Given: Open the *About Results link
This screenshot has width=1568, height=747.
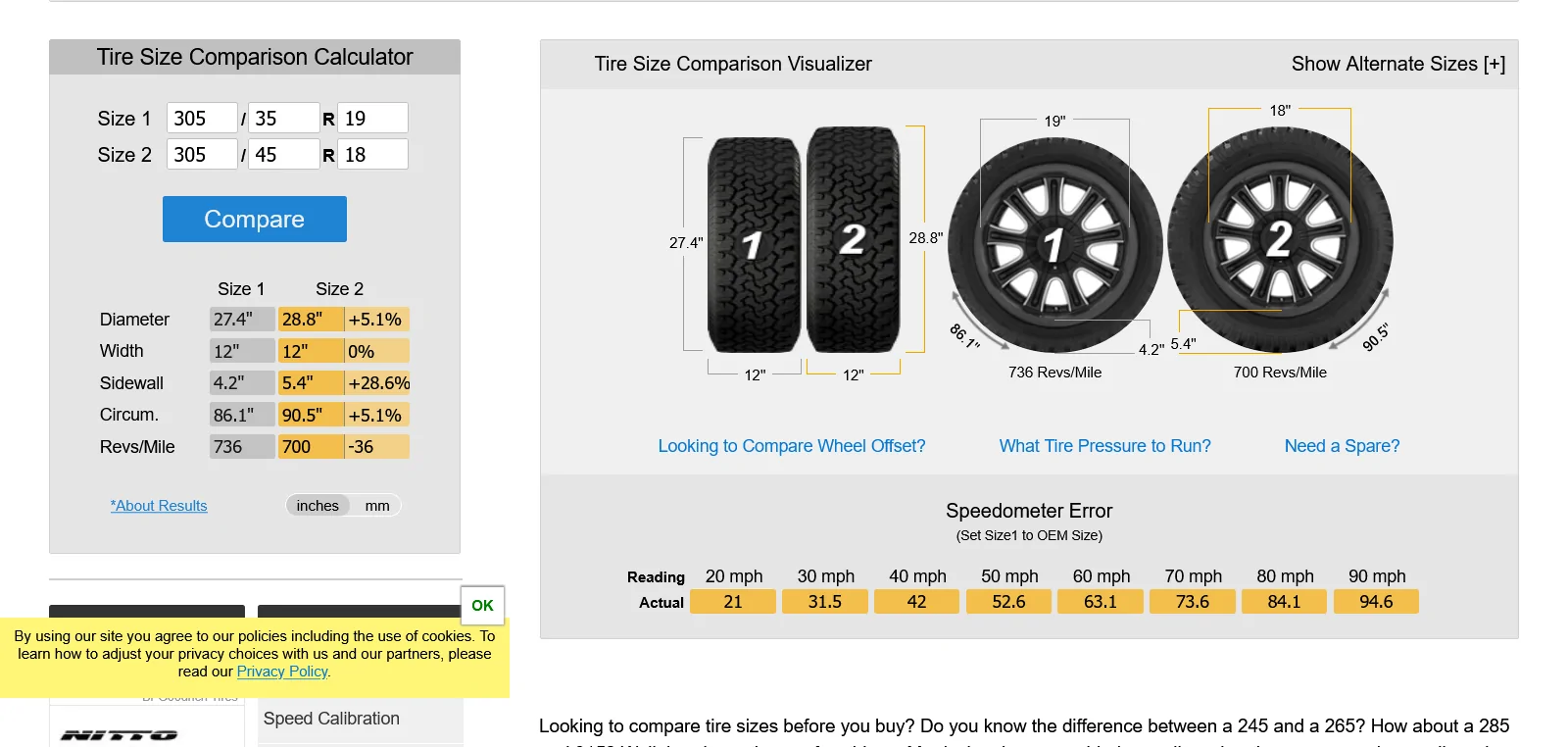Looking at the screenshot, I should 159,506.
